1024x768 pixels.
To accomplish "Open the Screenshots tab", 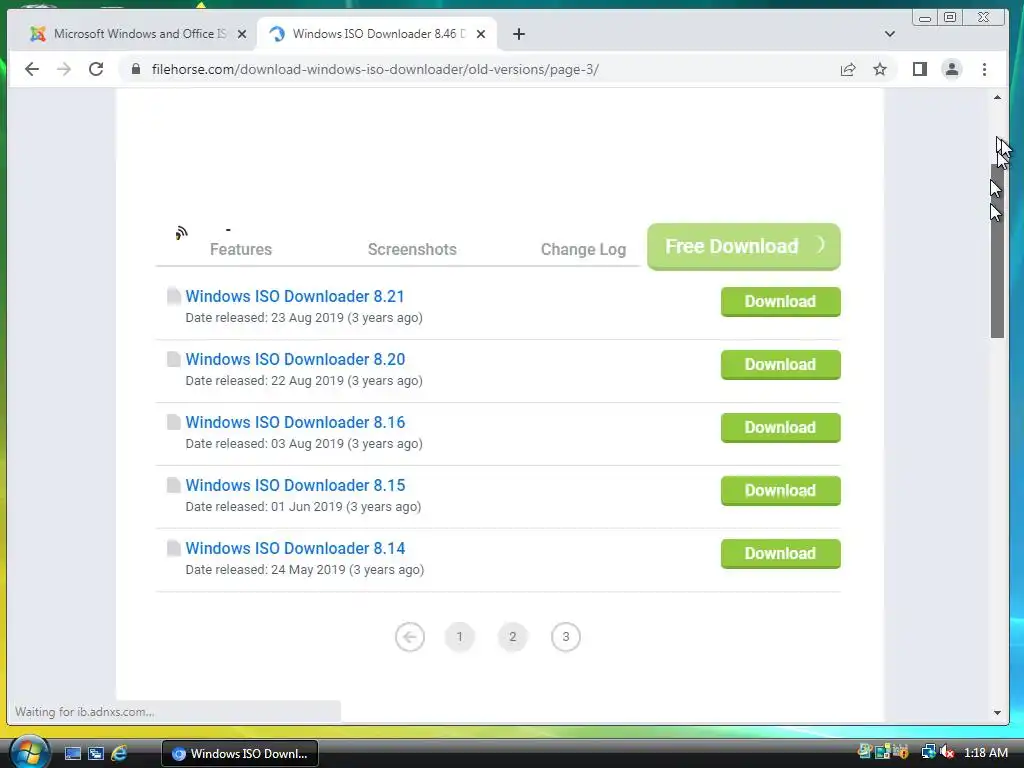I will coord(412,249).
